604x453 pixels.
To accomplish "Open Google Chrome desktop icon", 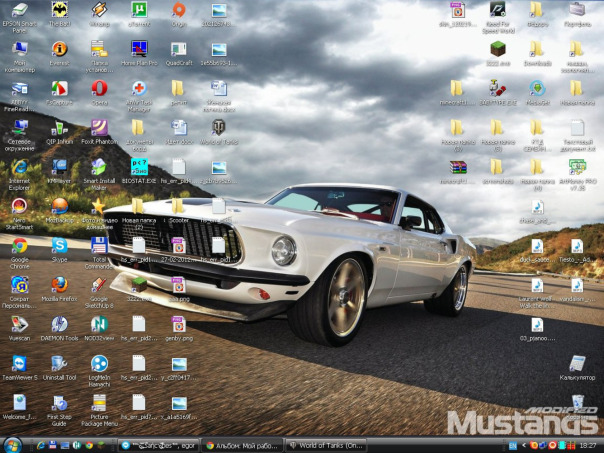I will [19, 246].
